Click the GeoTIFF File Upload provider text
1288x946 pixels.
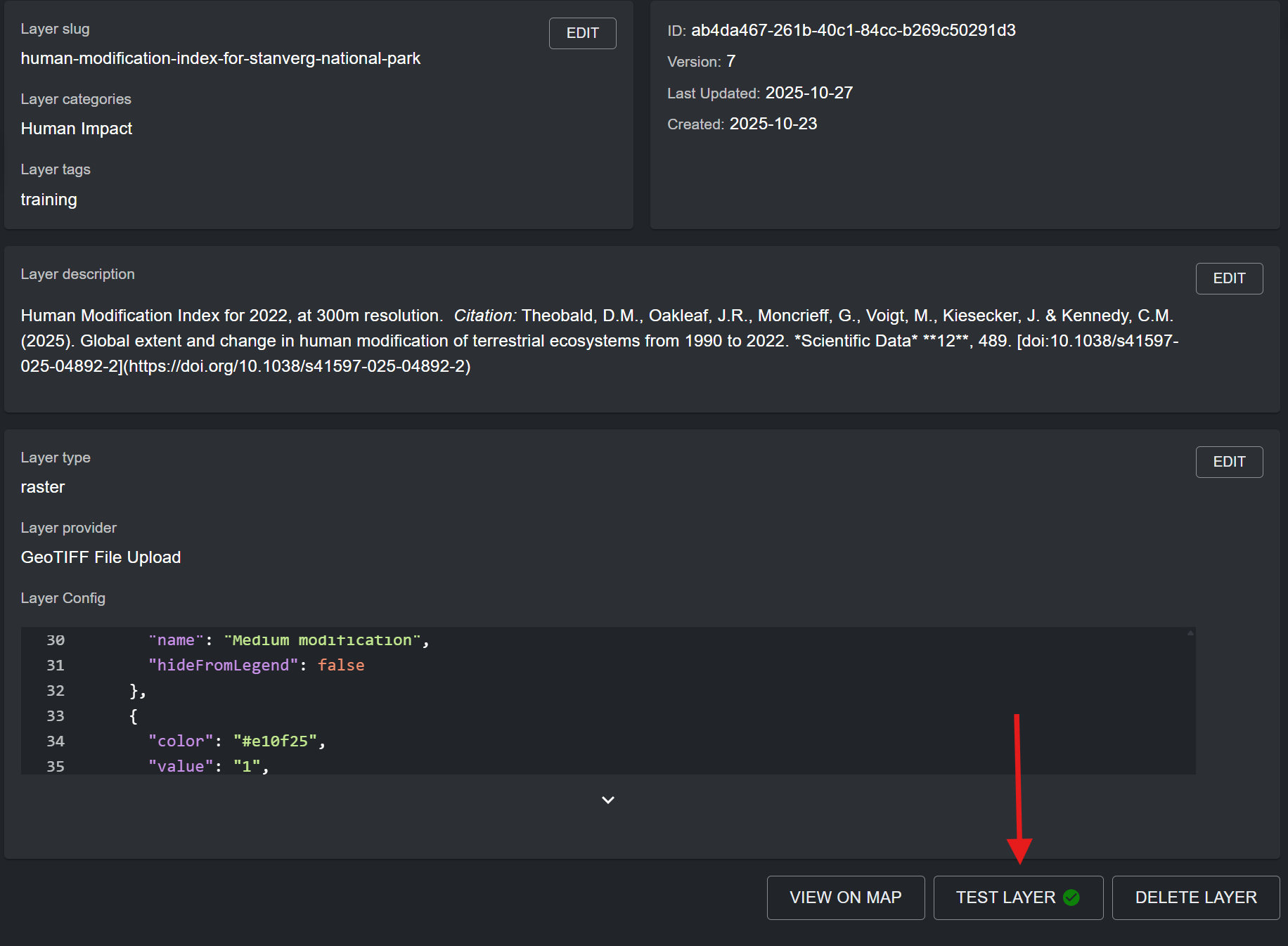point(101,557)
